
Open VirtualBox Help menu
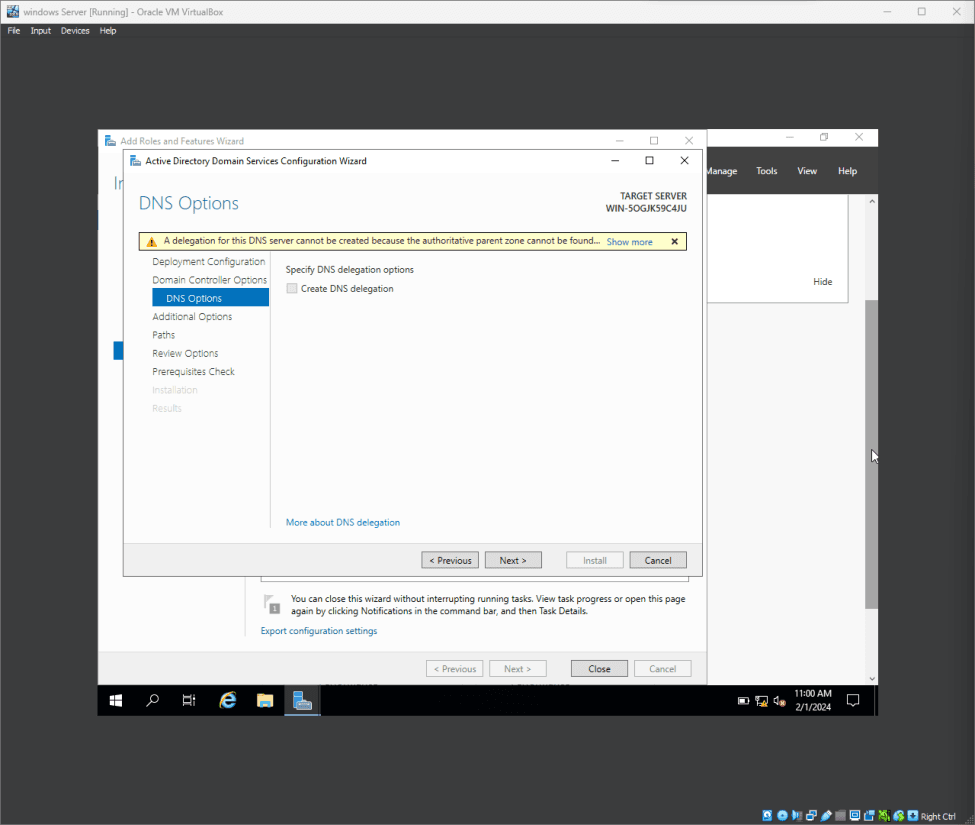108,30
